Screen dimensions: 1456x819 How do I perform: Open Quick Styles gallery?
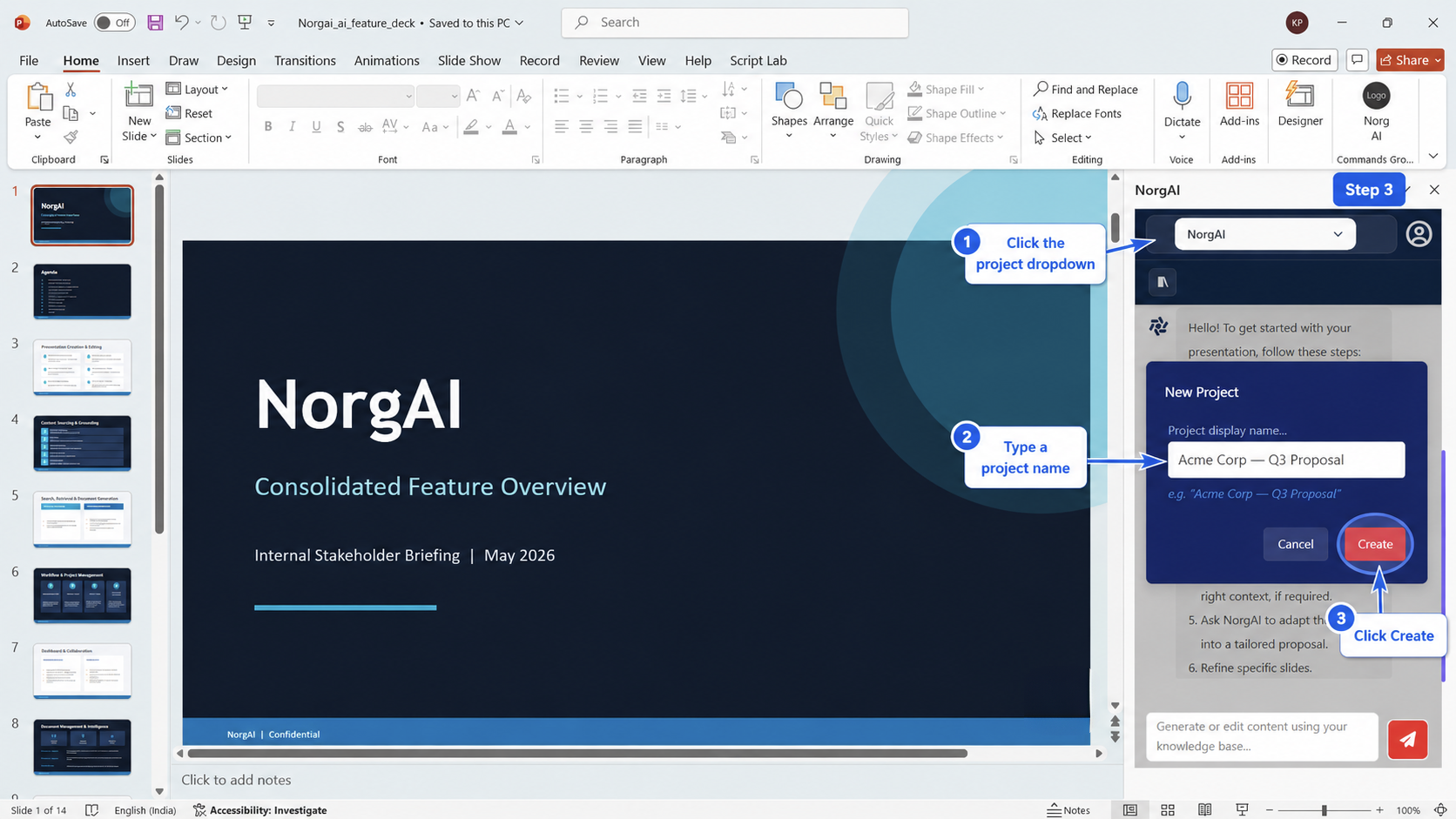tap(879, 111)
